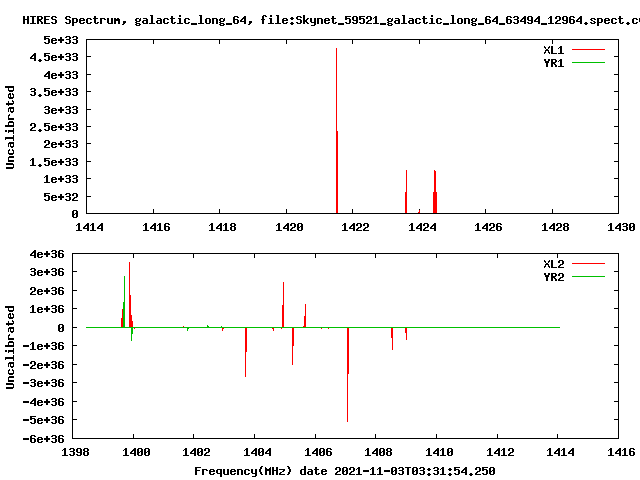Viewport: 640px width, 480px height.
Task: Click the 1430 x-axis tick label
Action: [x=621, y=227]
